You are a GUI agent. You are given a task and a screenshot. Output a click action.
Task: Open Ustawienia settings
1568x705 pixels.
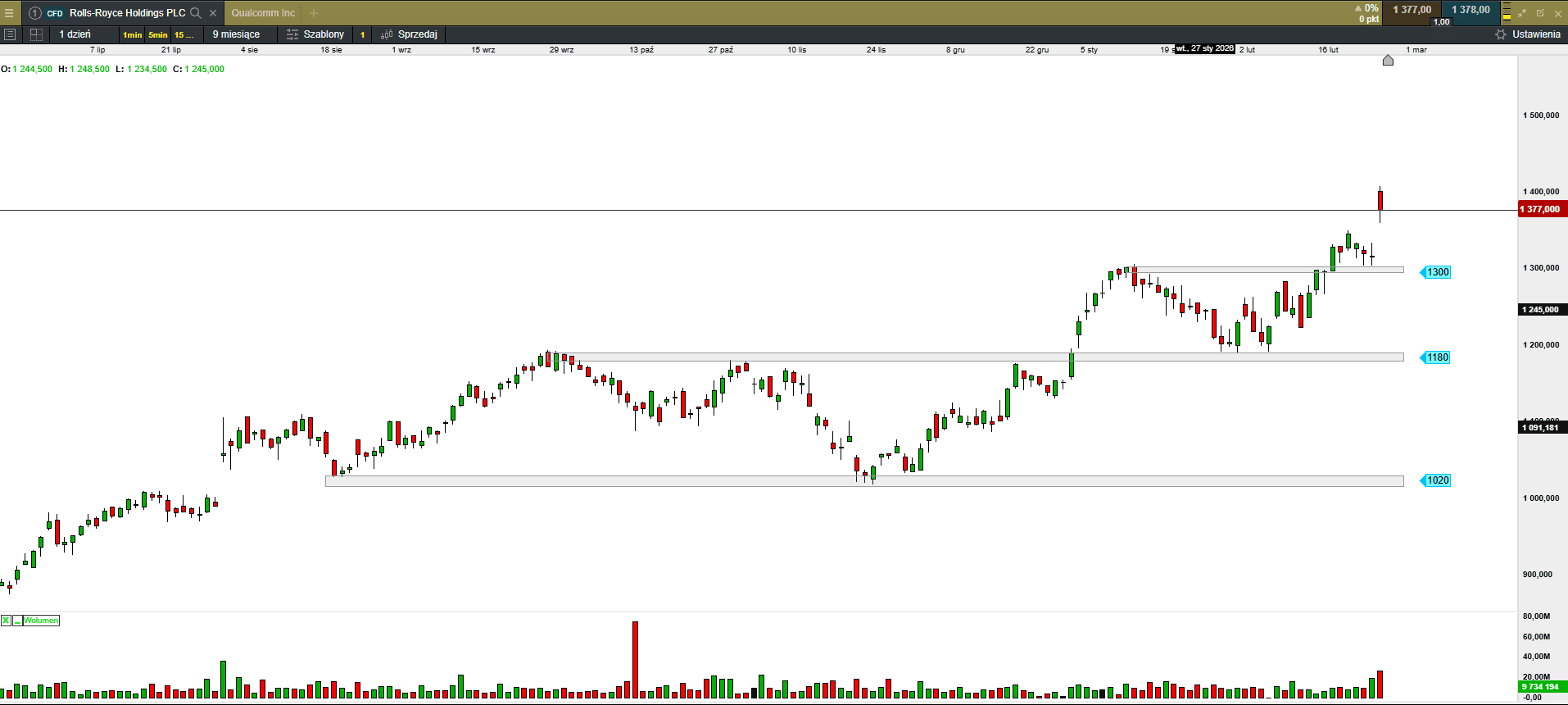[1528, 34]
